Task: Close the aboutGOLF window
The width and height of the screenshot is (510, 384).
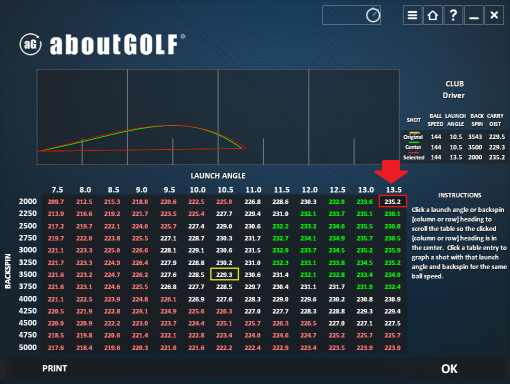Action: pyautogui.click(x=494, y=15)
